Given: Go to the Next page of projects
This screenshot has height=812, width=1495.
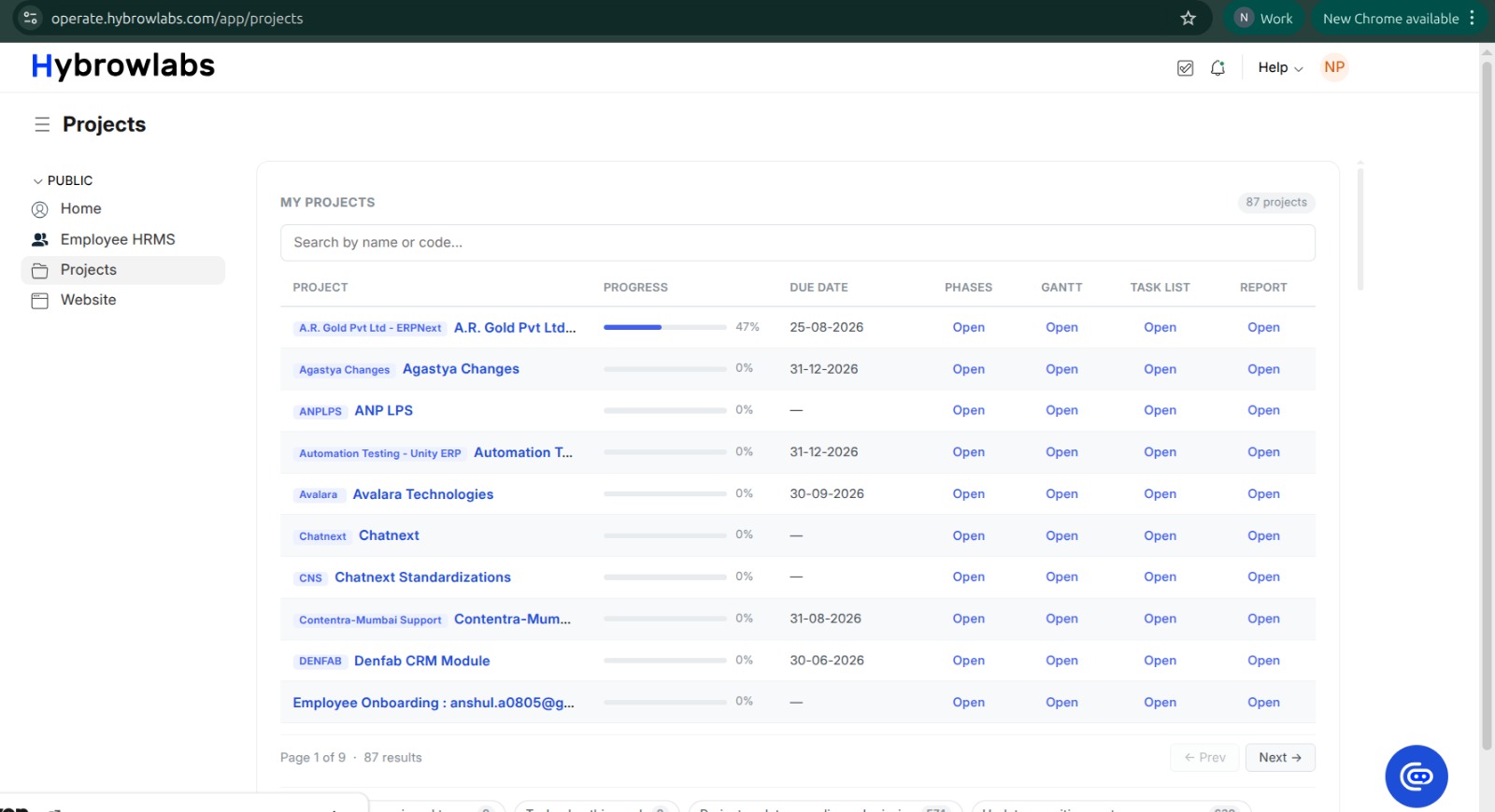Looking at the screenshot, I should [1279, 758].
